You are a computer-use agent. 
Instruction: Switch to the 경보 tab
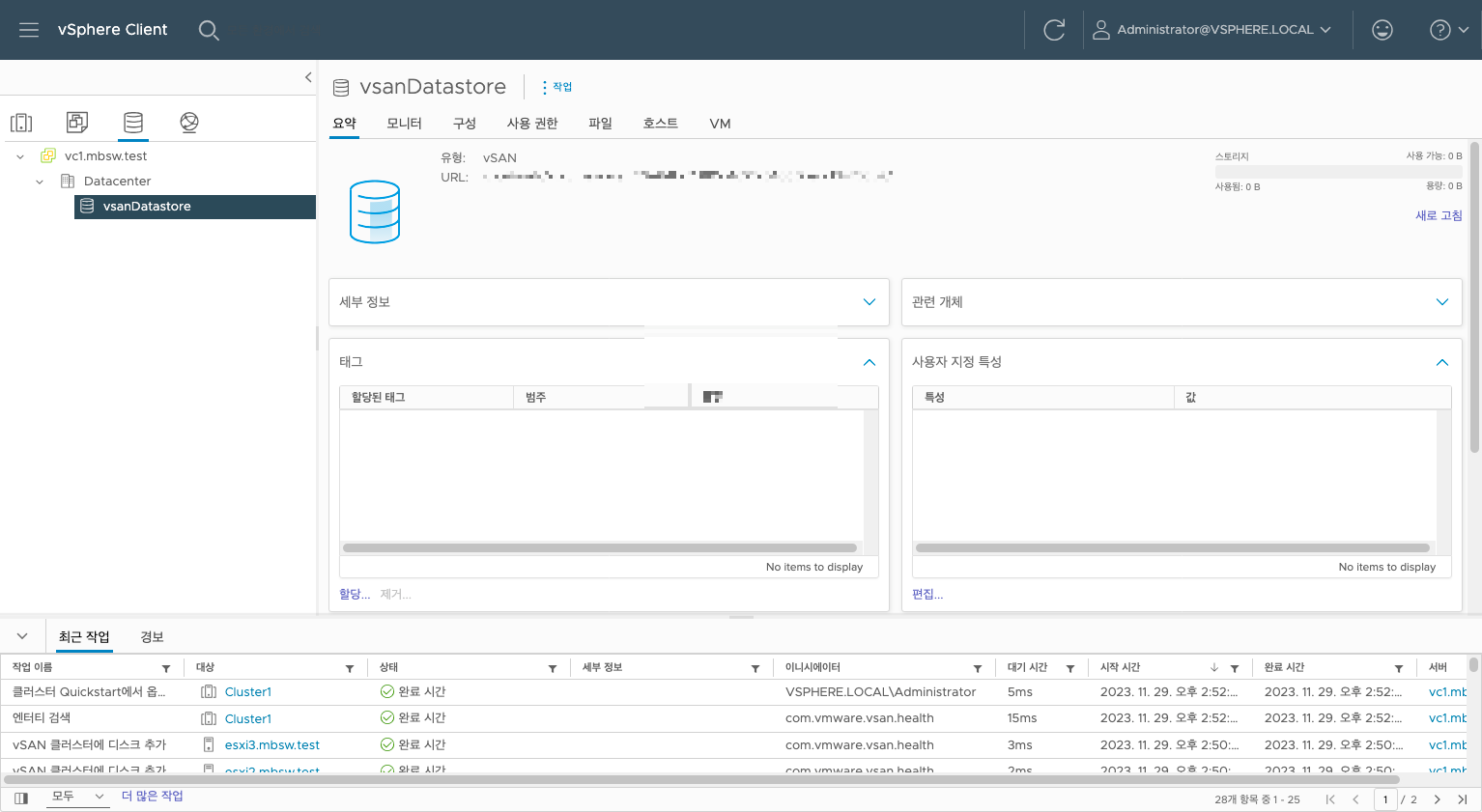point(152,637)
